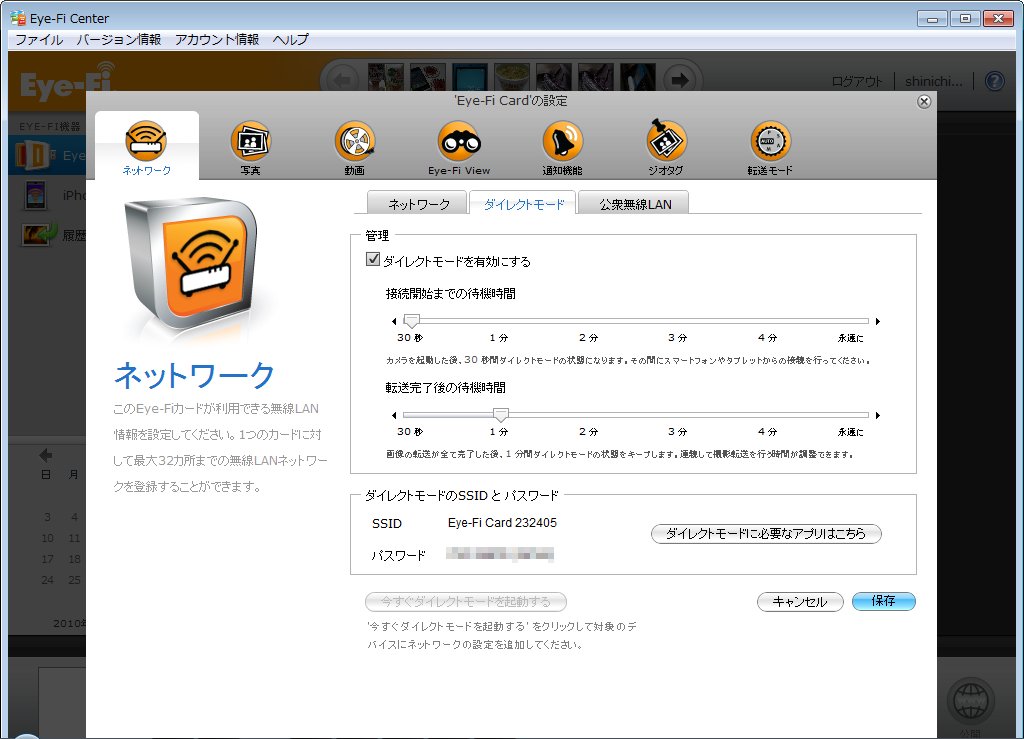Viewport: 1024px width, 739px height.
Task: Maximize the Eye-Fi Center window
Action: click(x=965, y=18)
